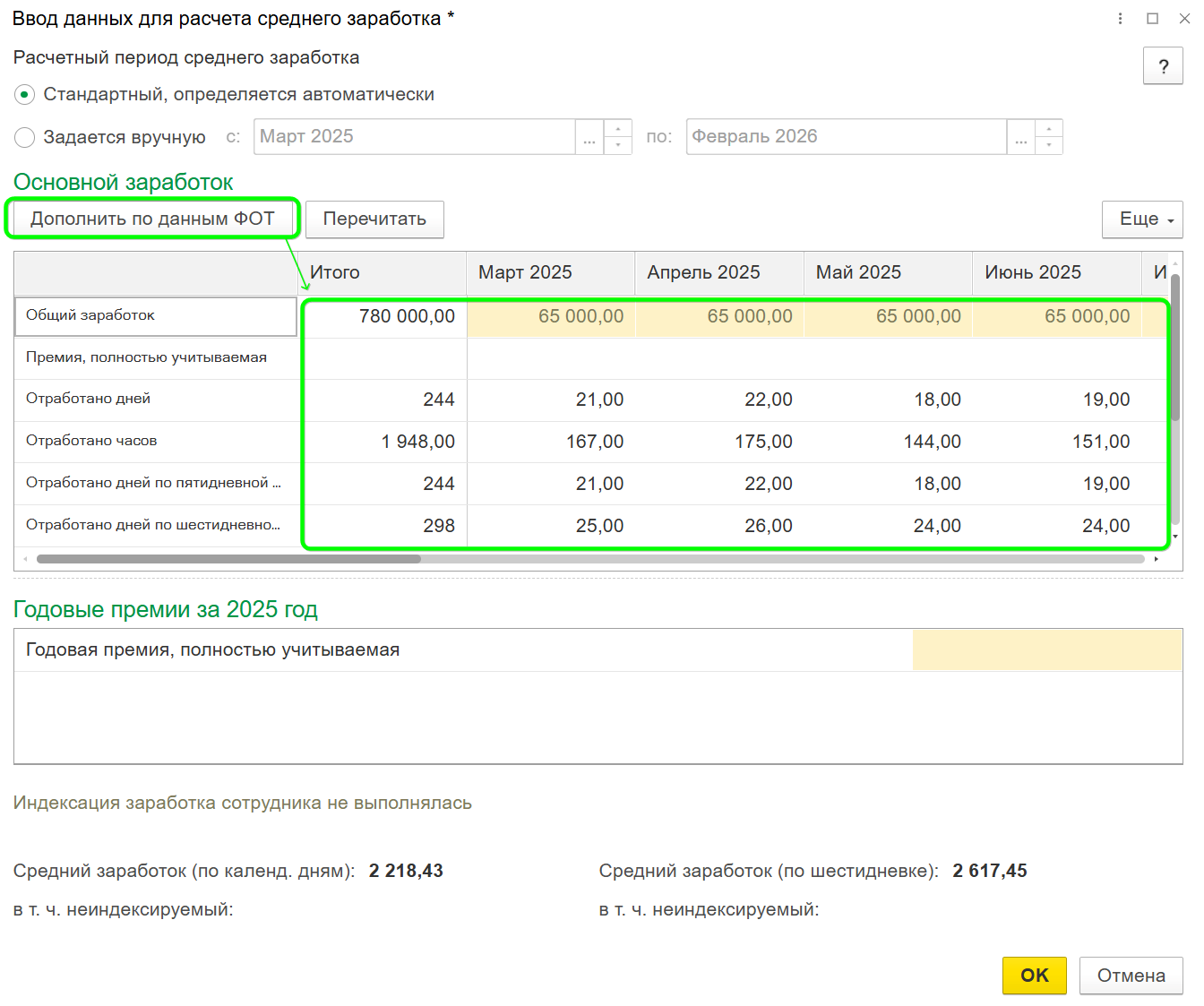
Task: Select radio option Стандартный, определяется автоматически
Action: [x=22, y=93]
